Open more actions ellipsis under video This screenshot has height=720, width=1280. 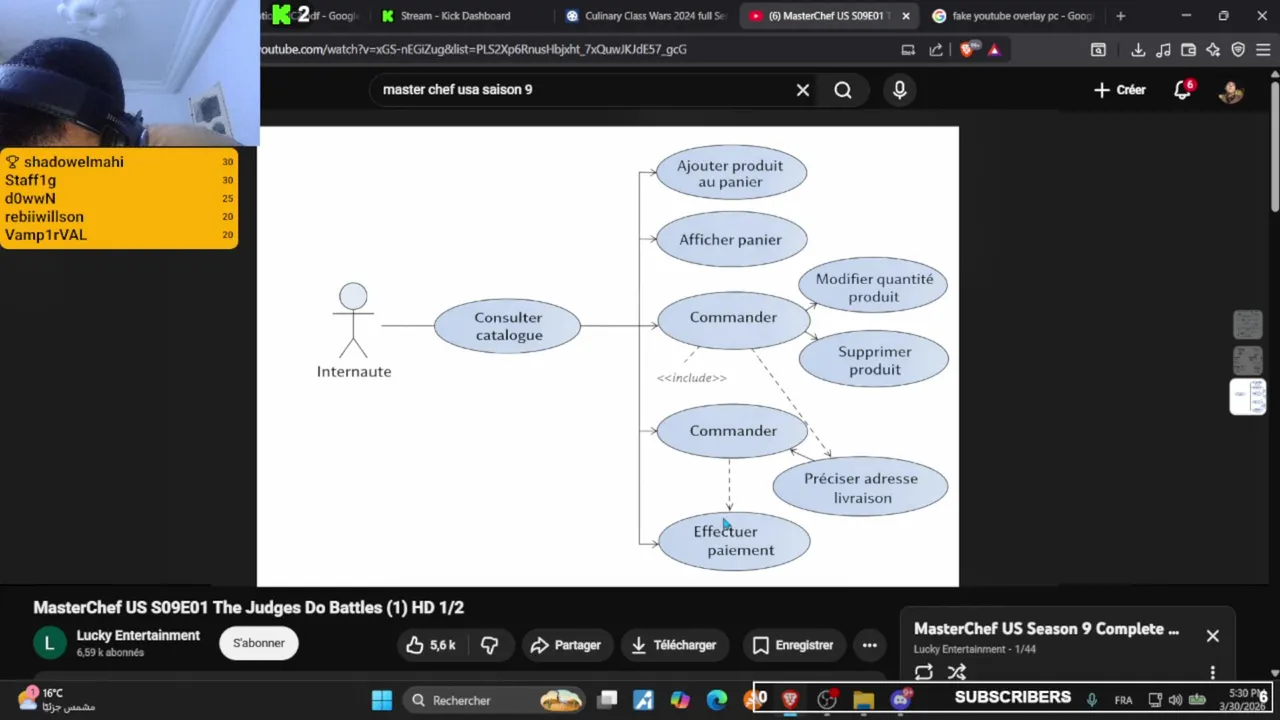click(870, 645)
